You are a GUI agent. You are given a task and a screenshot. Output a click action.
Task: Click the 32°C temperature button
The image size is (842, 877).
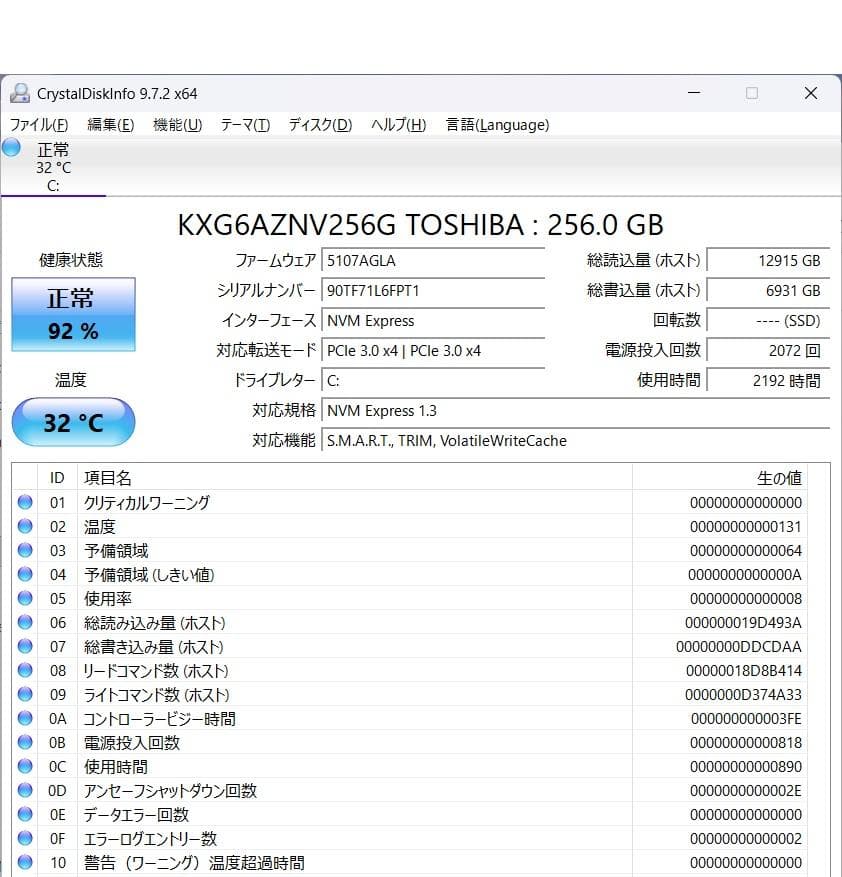pos(72,422)
